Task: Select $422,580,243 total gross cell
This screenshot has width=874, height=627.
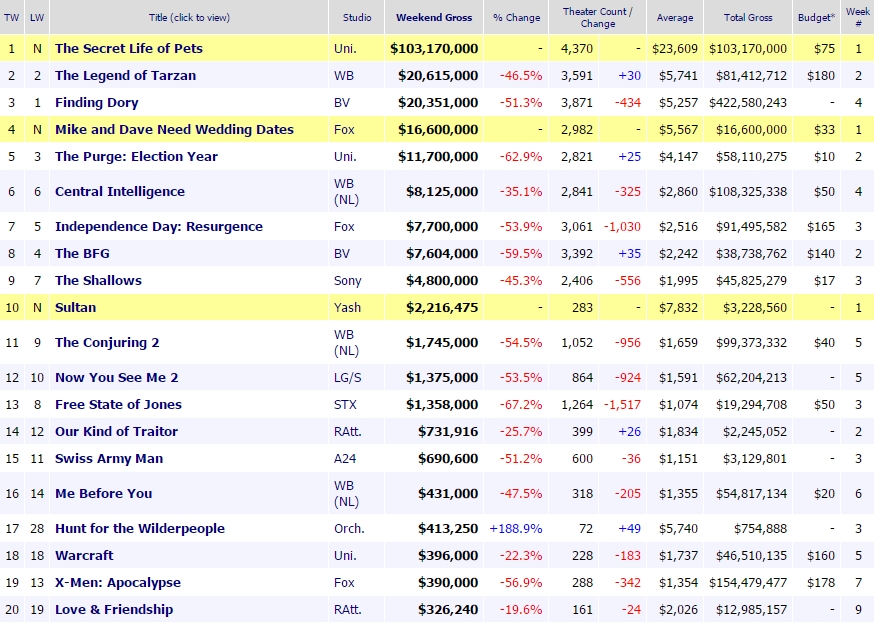Action: [748, 103]
